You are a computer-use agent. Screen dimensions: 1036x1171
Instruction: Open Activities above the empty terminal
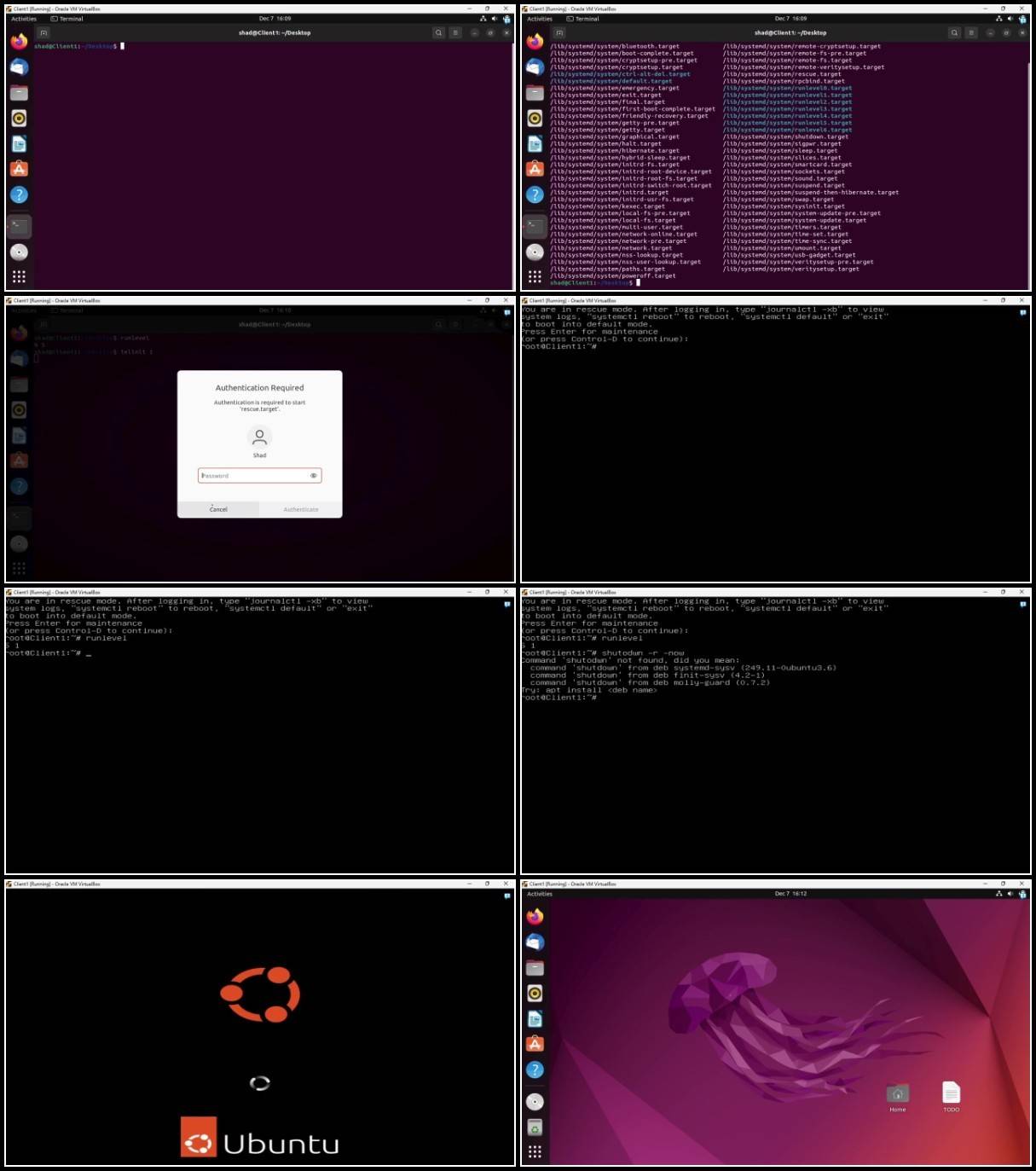pyautogui.click(x=24, y=19)
